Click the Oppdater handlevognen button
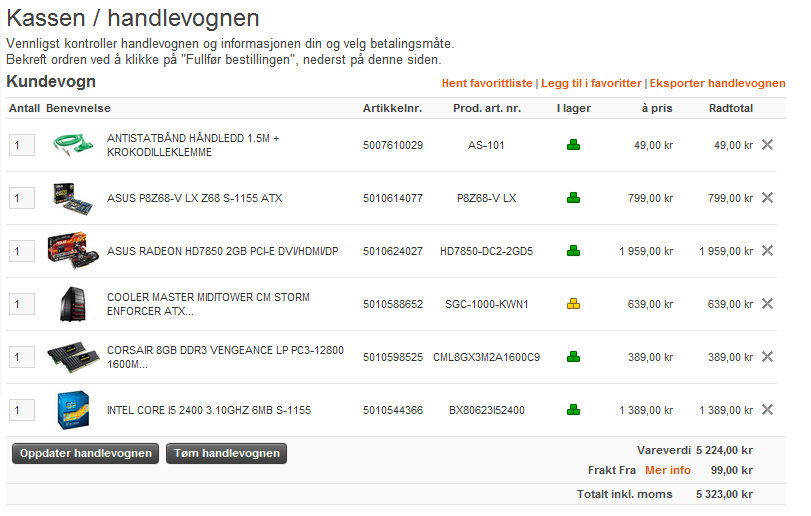Viewport: 811px width, 516px height. pyautogui.click(x=85, y=453)
